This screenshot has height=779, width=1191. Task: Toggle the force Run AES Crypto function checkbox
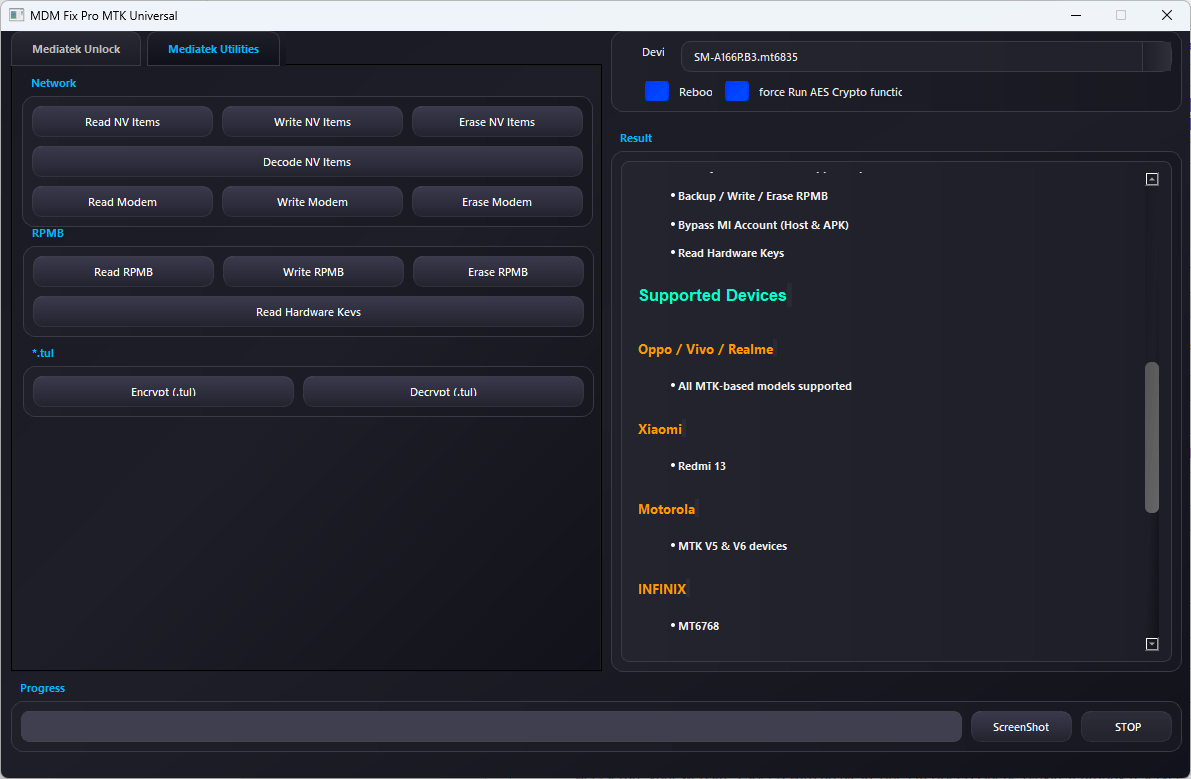tap(737, 91)
